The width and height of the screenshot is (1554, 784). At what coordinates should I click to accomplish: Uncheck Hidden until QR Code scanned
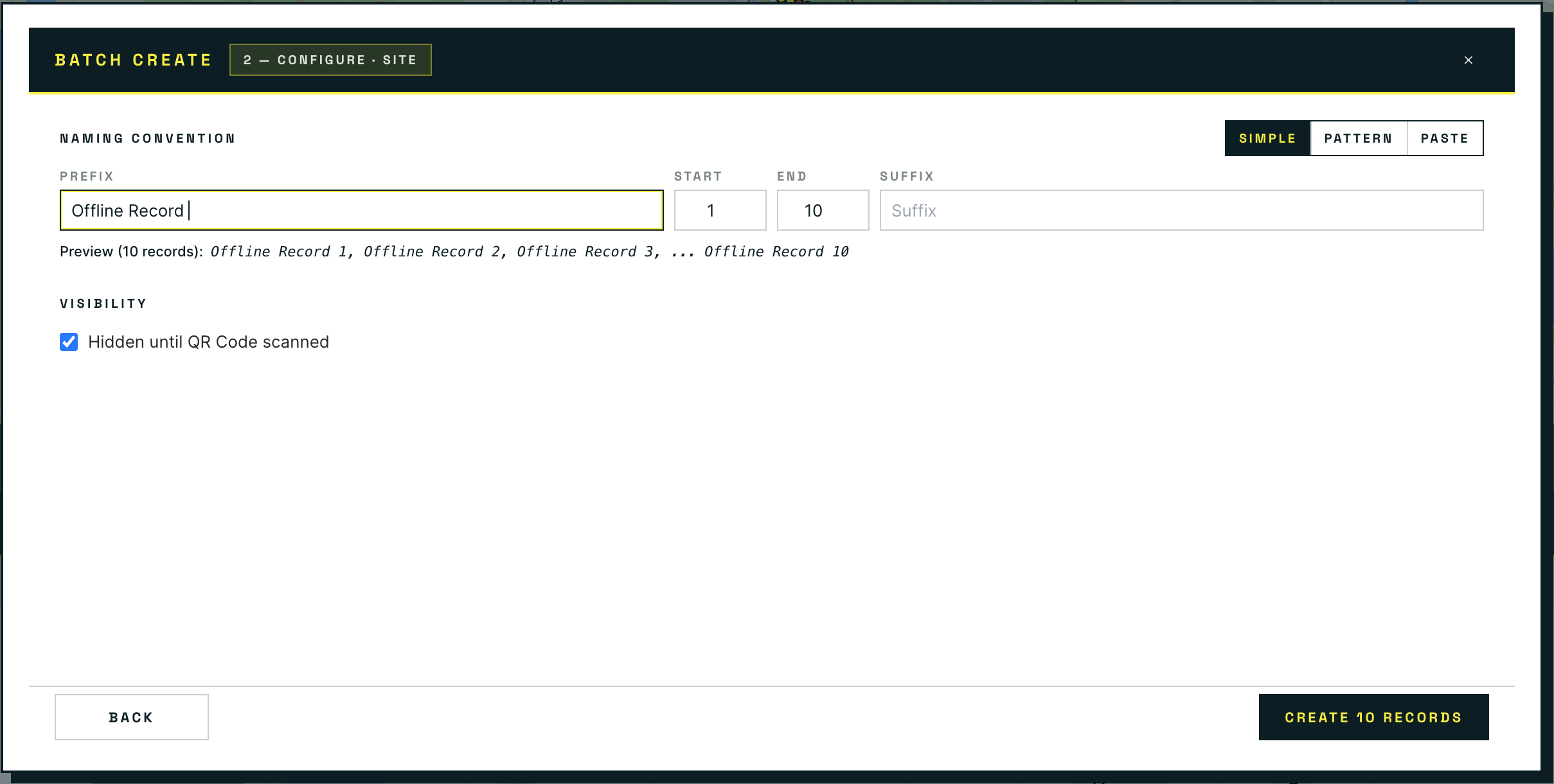(x=69, y=342)
